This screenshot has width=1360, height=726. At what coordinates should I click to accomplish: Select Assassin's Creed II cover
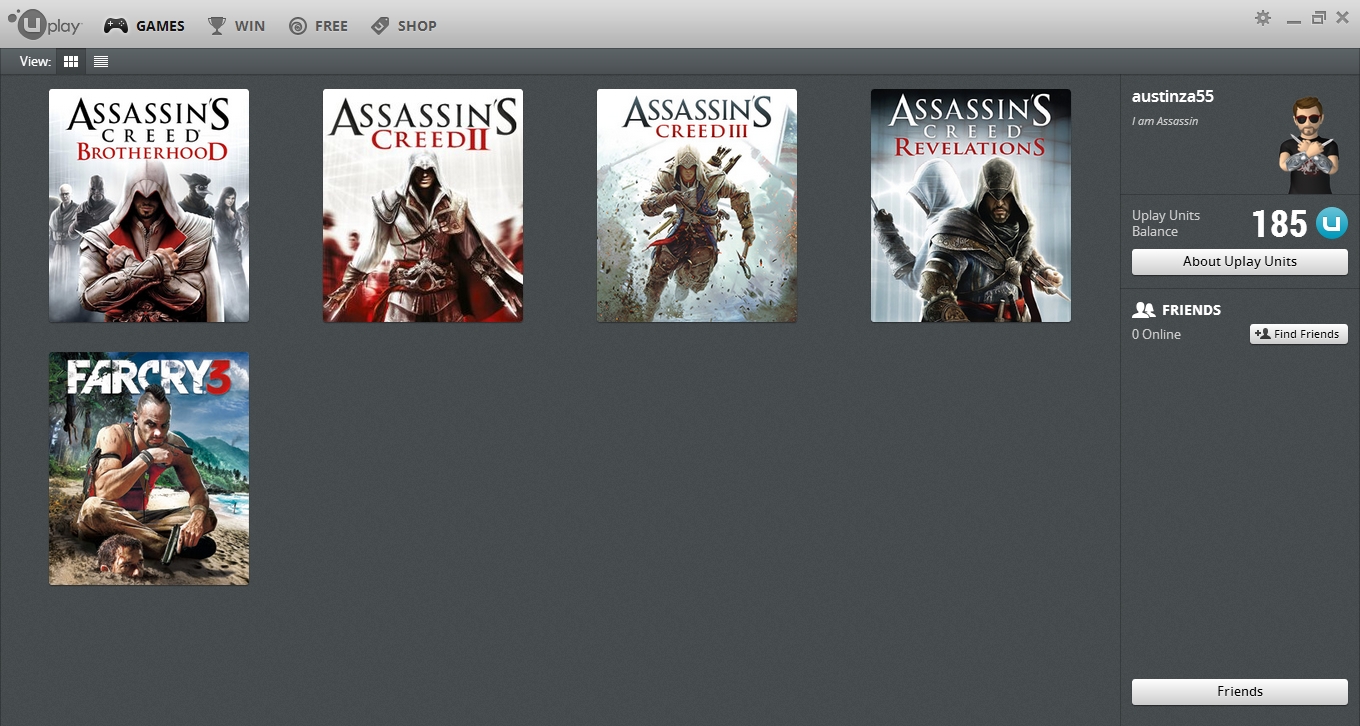tap(423, 206)
